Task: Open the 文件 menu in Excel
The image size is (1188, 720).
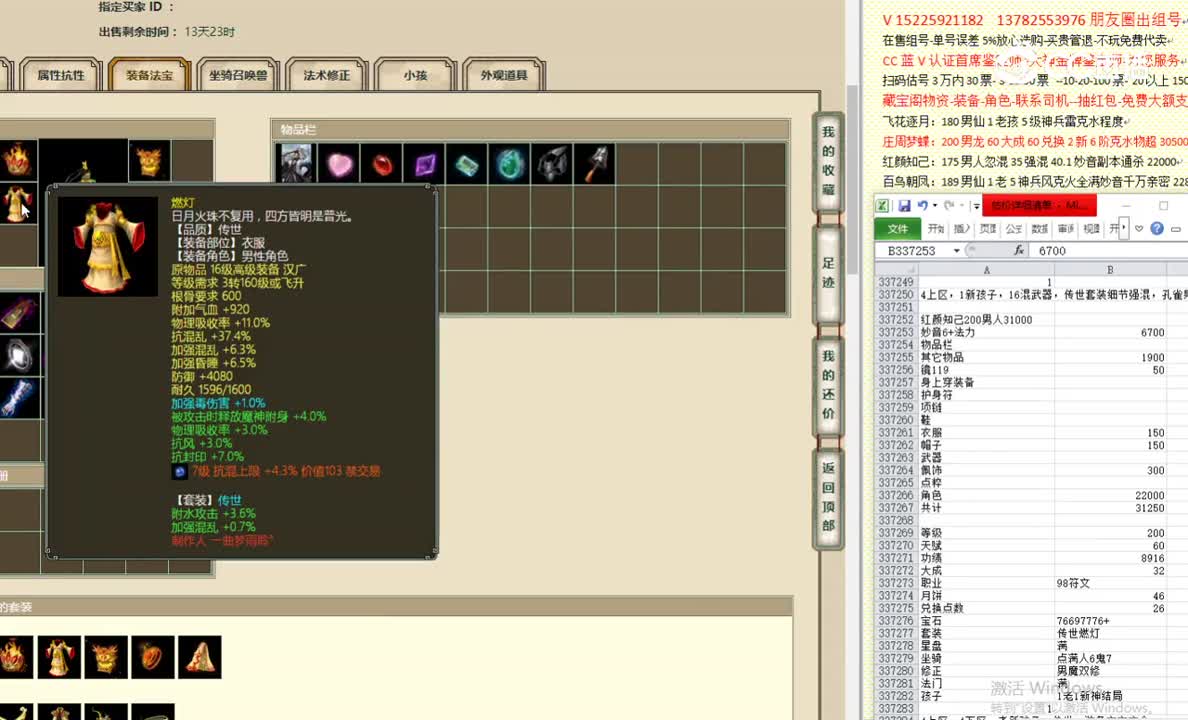Action: [x=898, y=228]
